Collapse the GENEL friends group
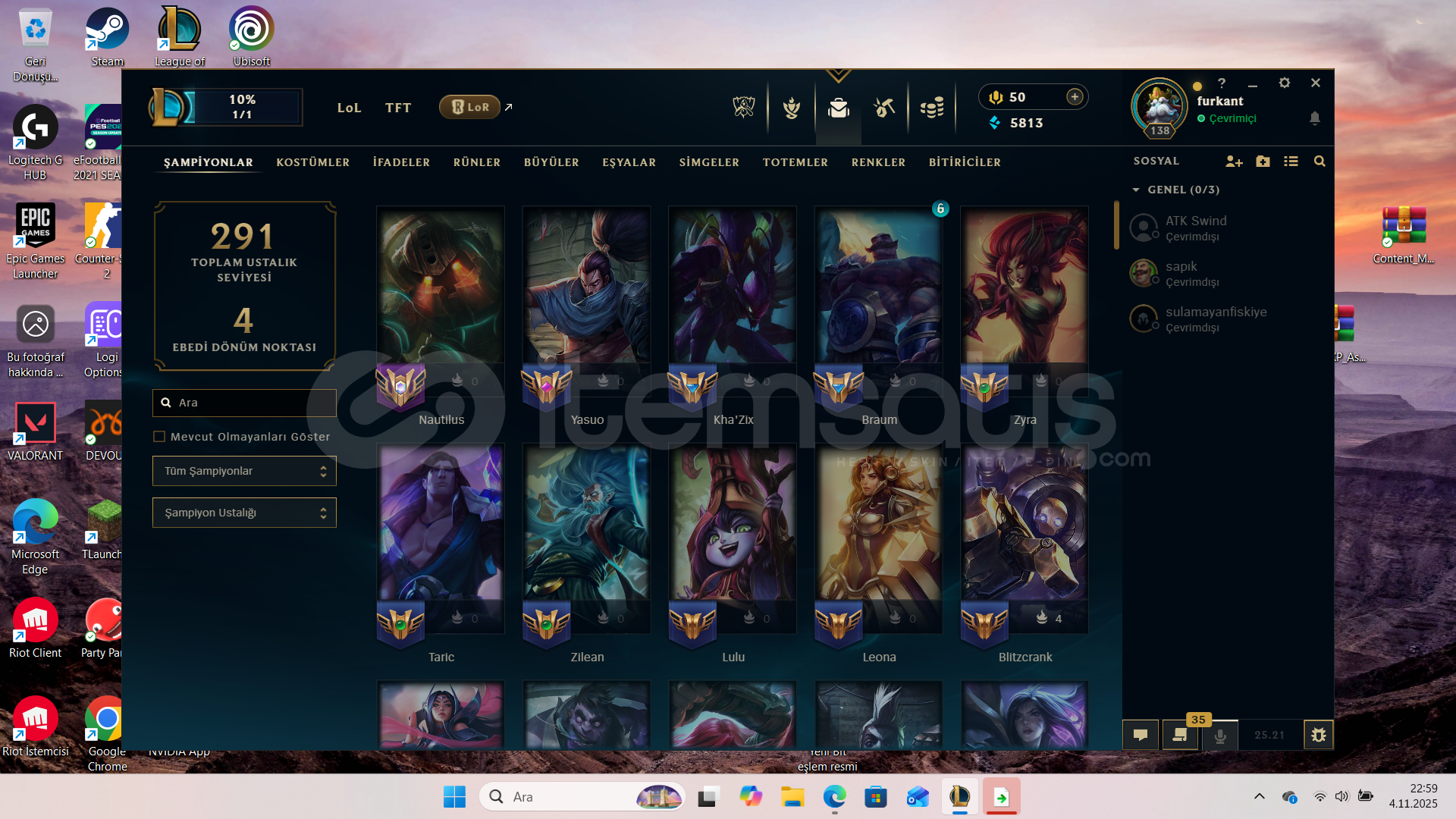The width and height of the screenshot is (1456, 819). 1136,190
